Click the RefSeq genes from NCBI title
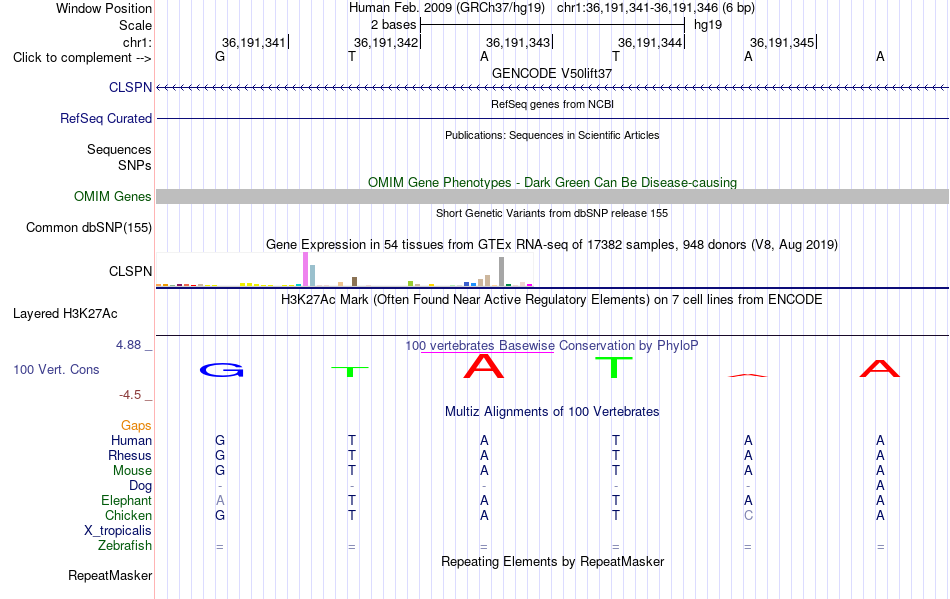 [x=552, y=104]
